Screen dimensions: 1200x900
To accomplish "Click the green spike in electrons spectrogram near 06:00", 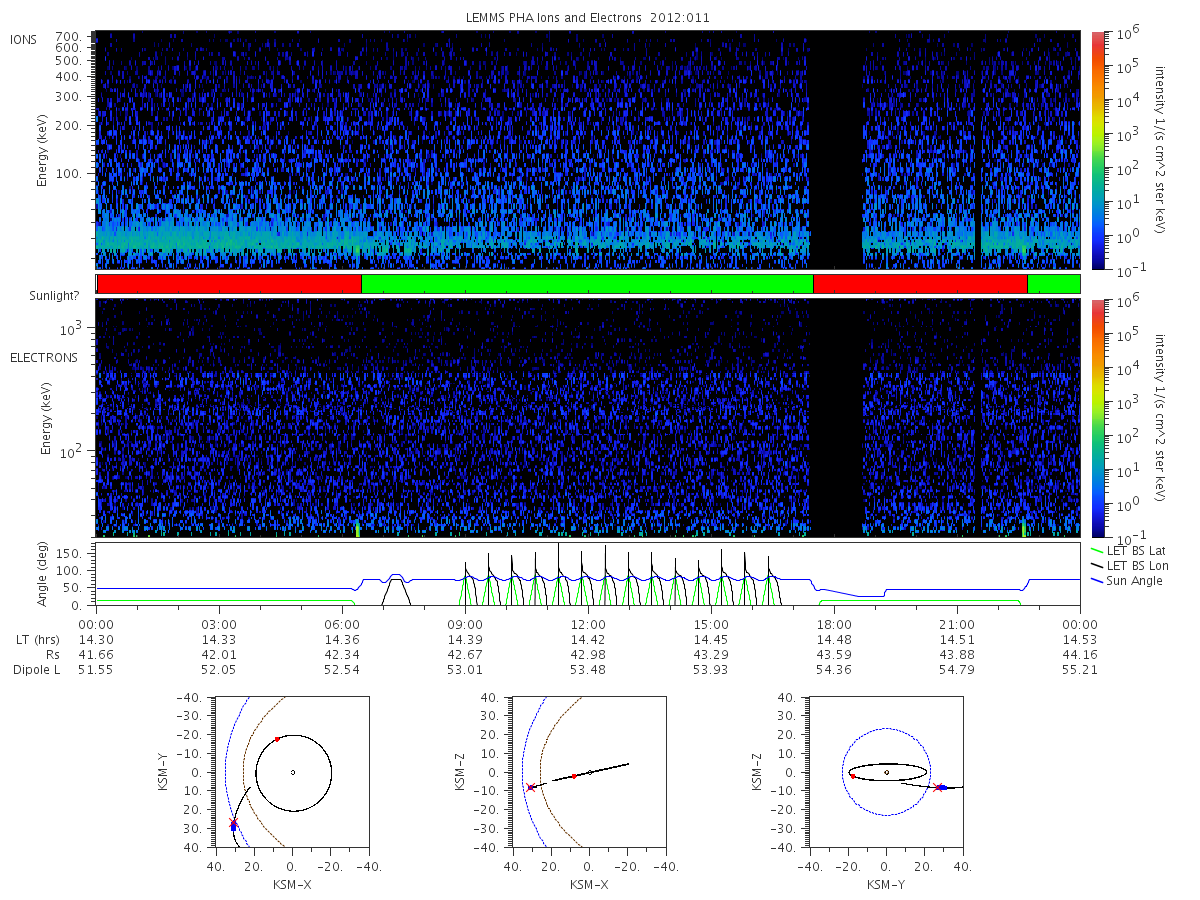I will point(357,529).
